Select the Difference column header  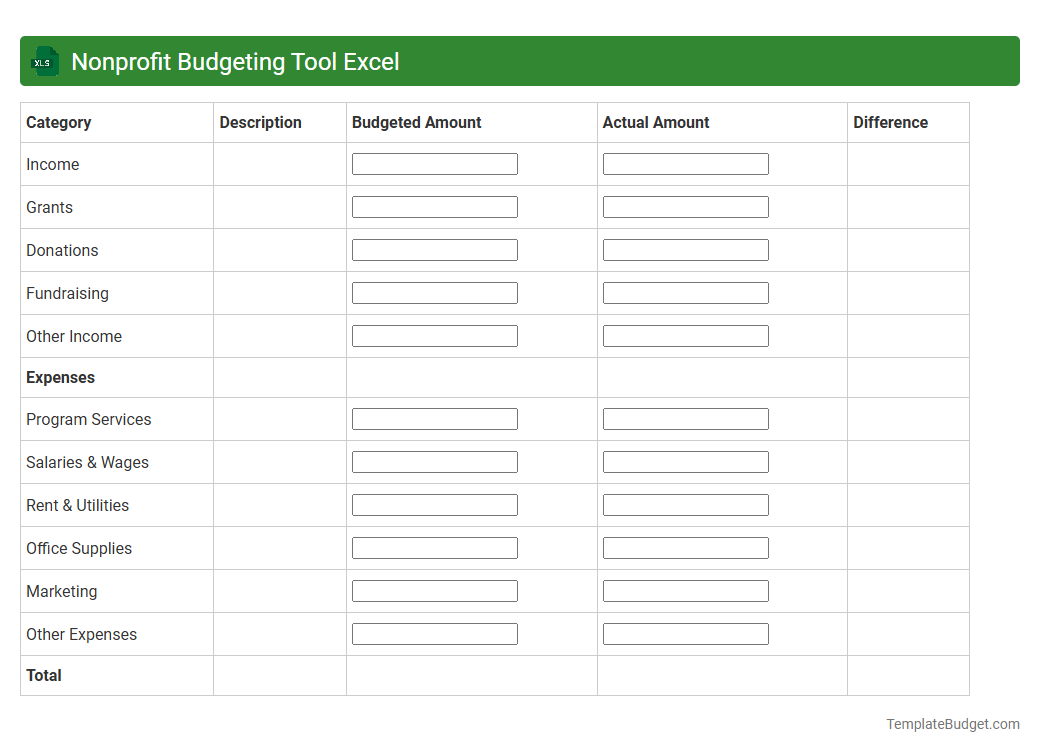(x=890, y=122)
